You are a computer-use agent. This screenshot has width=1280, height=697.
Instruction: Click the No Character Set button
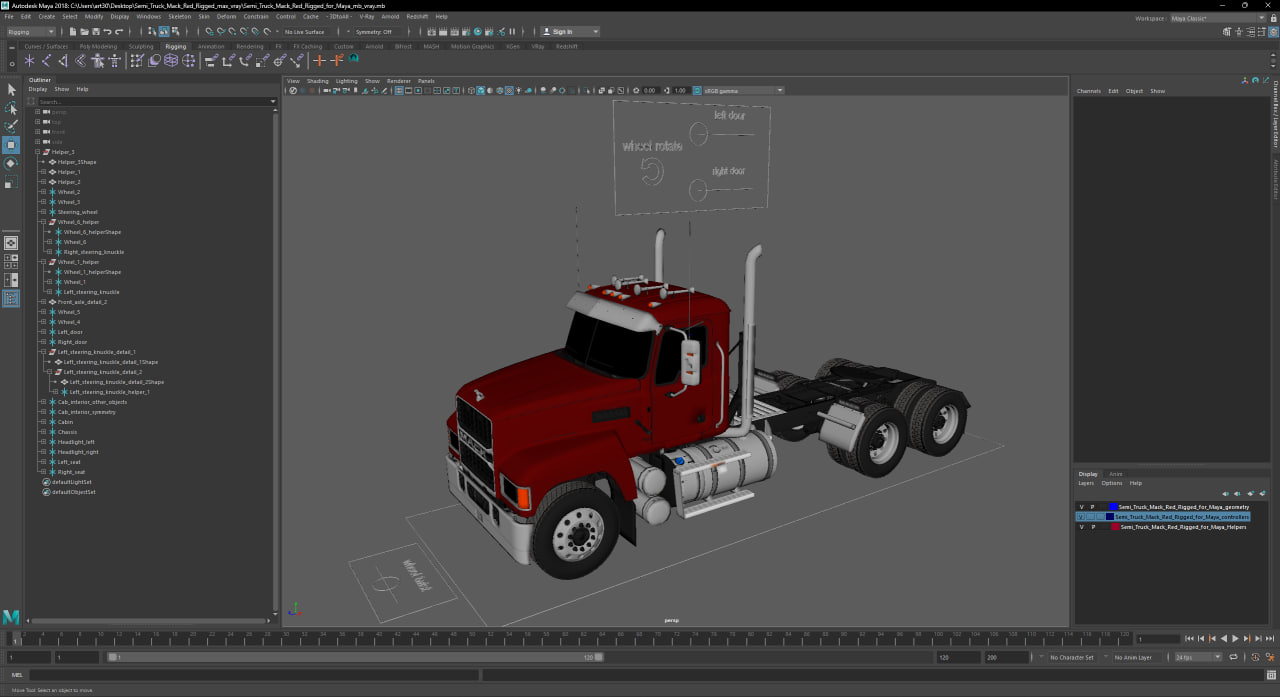(1072, 657)
